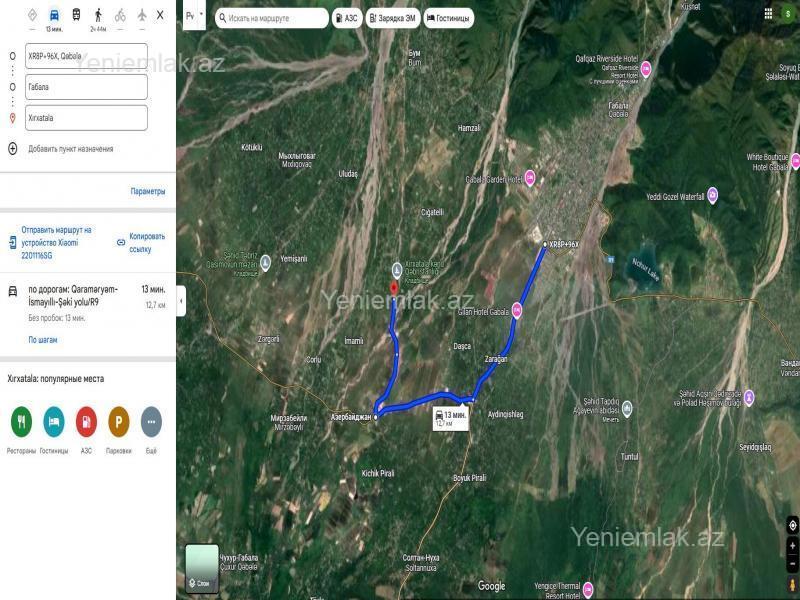Click the 13 мин. route callout on map
This screenshot has width=800, height=600.
coord(451,419)
